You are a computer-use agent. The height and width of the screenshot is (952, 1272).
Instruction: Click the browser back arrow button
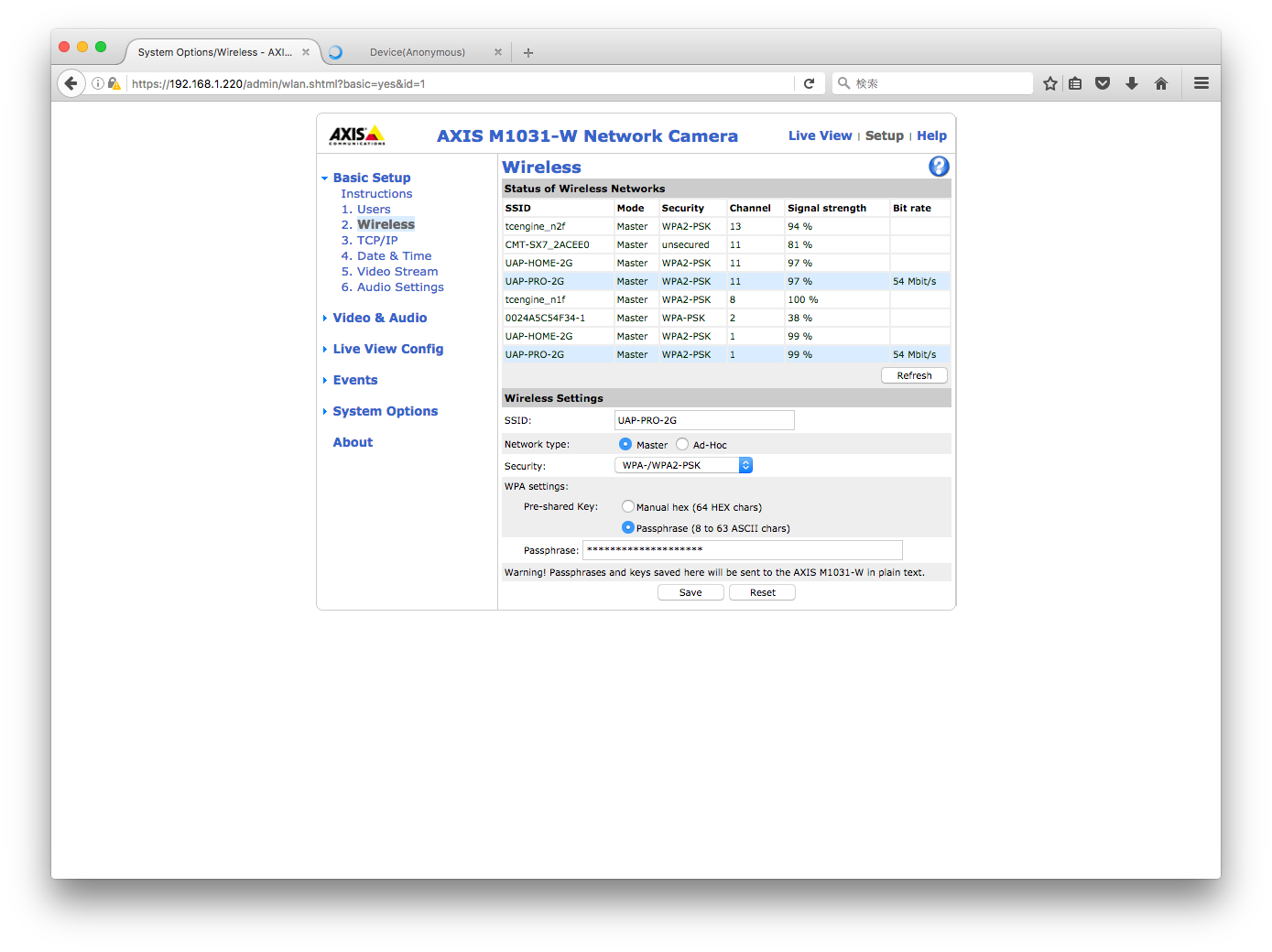[71, 83]
